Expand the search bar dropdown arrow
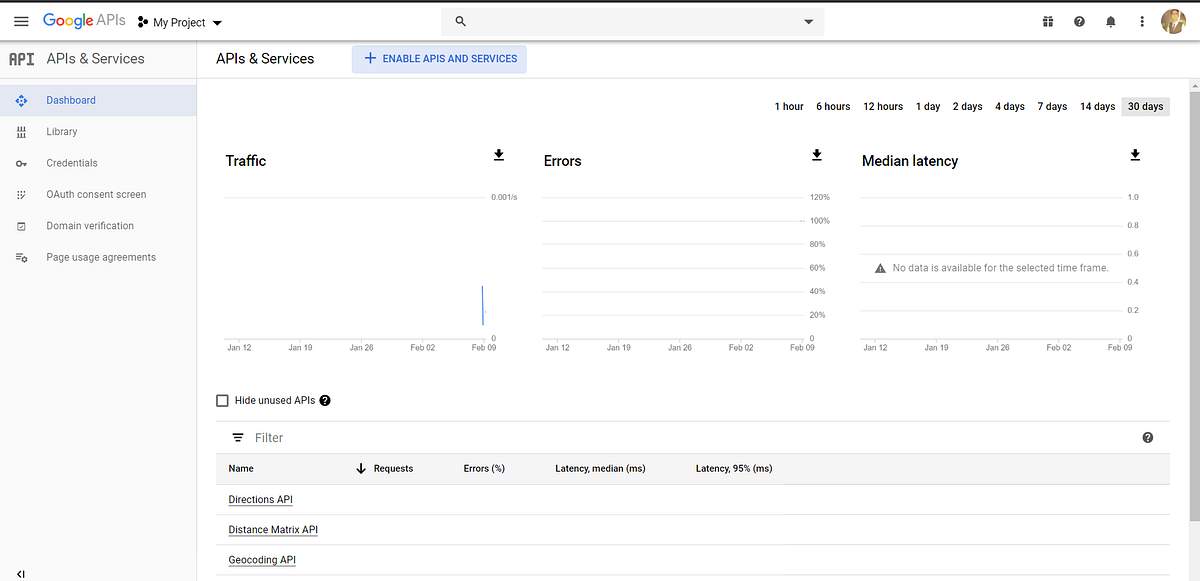1200x581 pixels. 808,21
